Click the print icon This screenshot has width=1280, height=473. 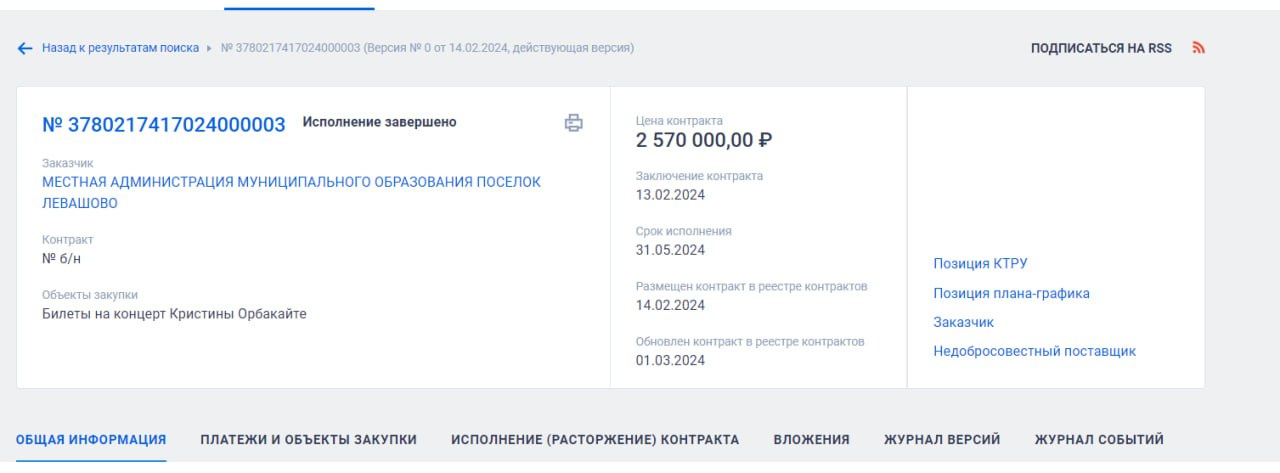pos(573,123)
